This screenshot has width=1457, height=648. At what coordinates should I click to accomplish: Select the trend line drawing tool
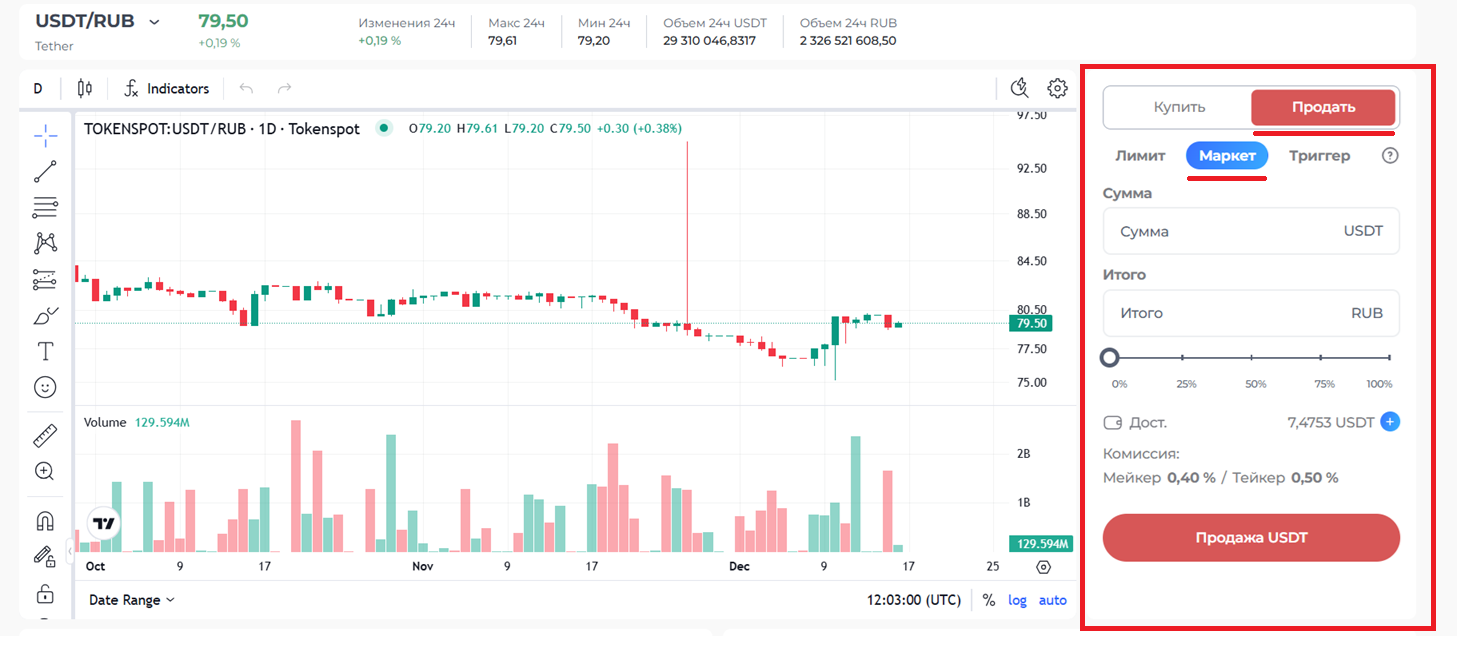point(45,171)
